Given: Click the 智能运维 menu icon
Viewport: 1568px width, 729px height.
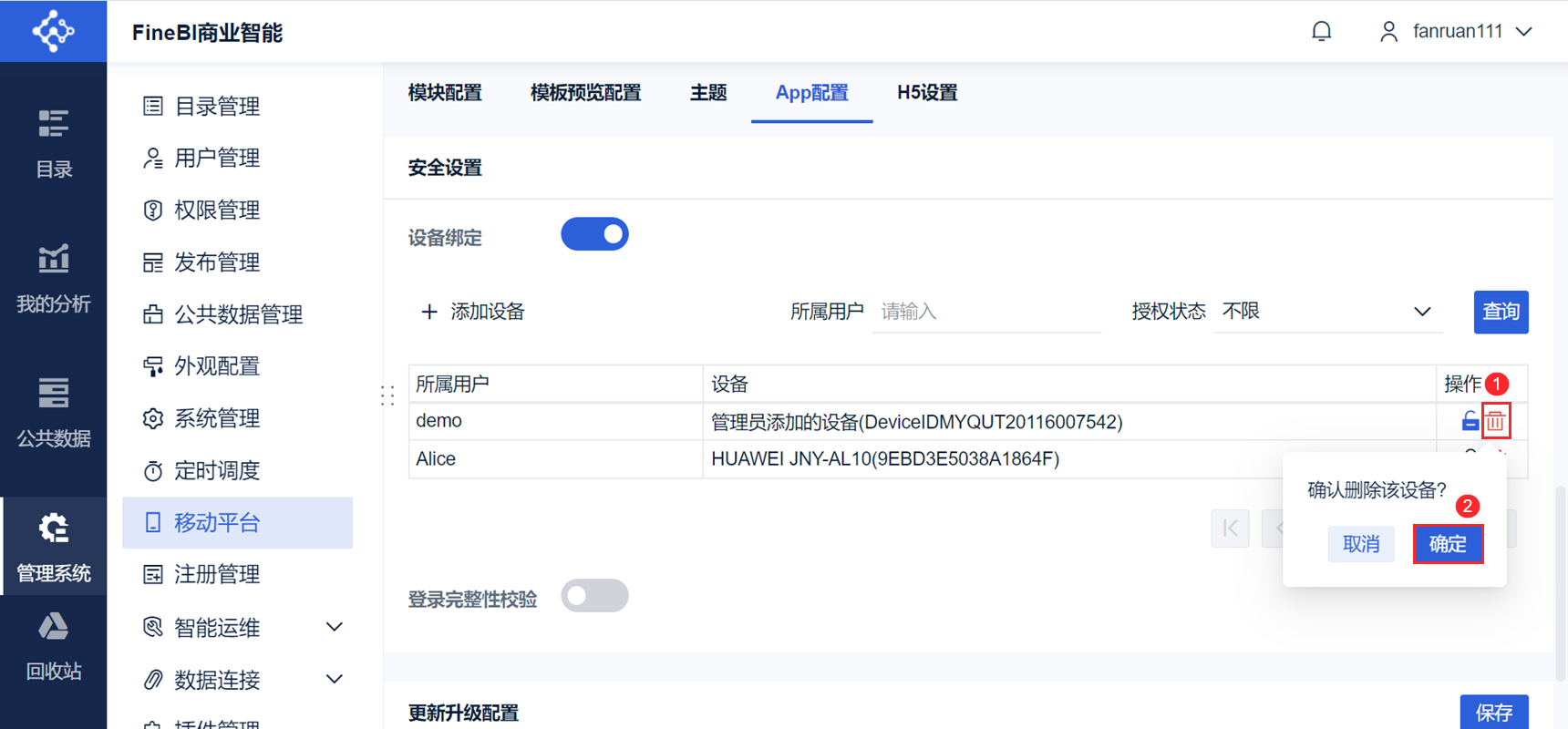Looking at the screenshot, I should [x=153, y=627].
